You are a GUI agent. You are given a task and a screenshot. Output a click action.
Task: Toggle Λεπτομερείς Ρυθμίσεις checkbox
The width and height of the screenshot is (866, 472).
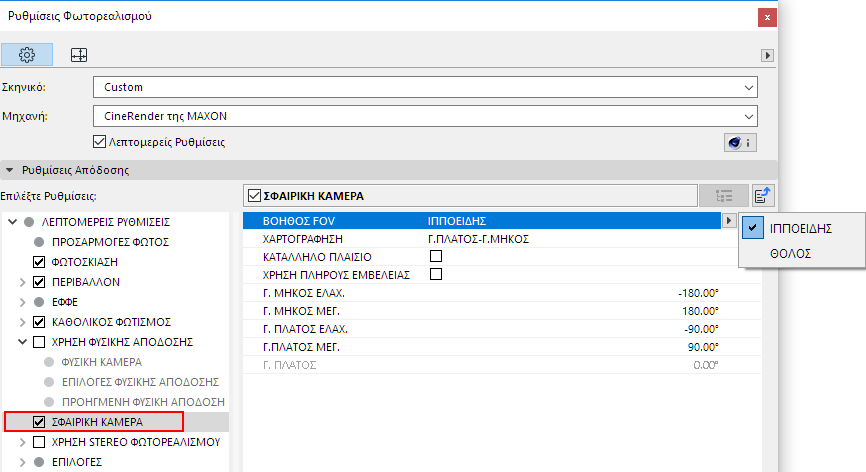click(99, 142)
